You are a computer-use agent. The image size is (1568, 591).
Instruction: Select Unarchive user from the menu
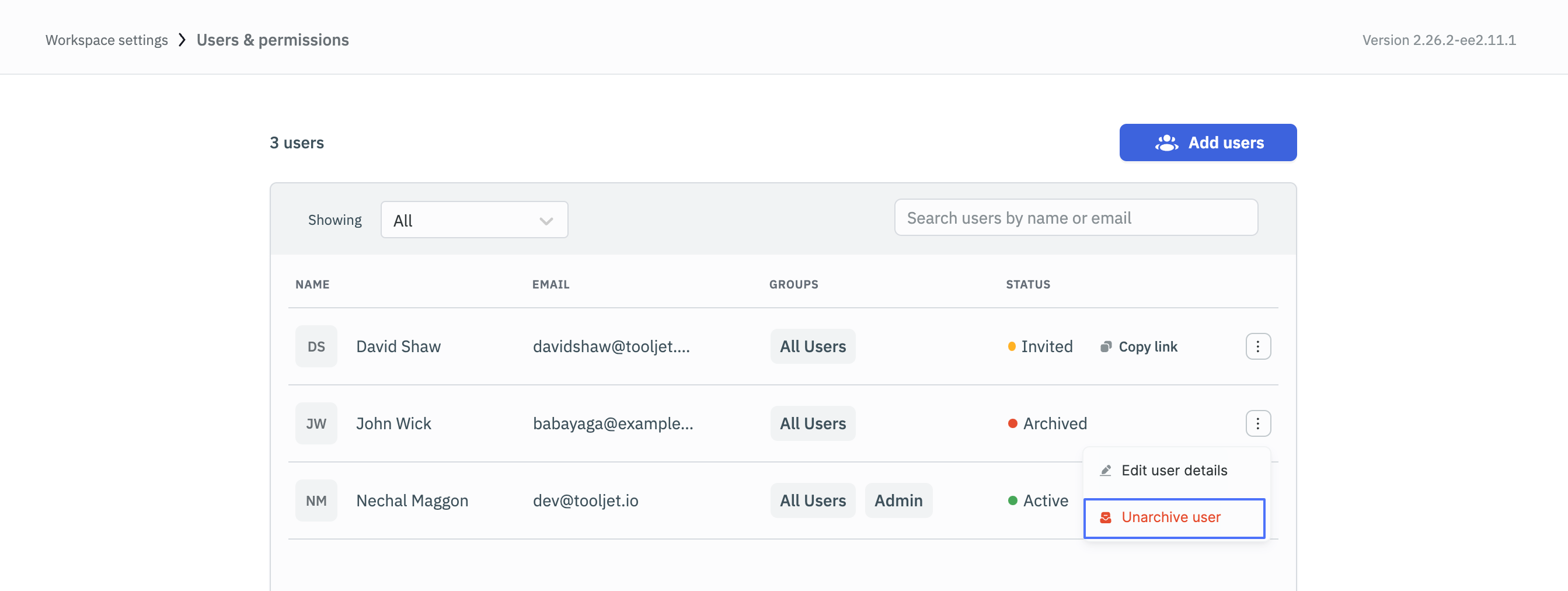pyautogui.click(x=1173, y=517)
